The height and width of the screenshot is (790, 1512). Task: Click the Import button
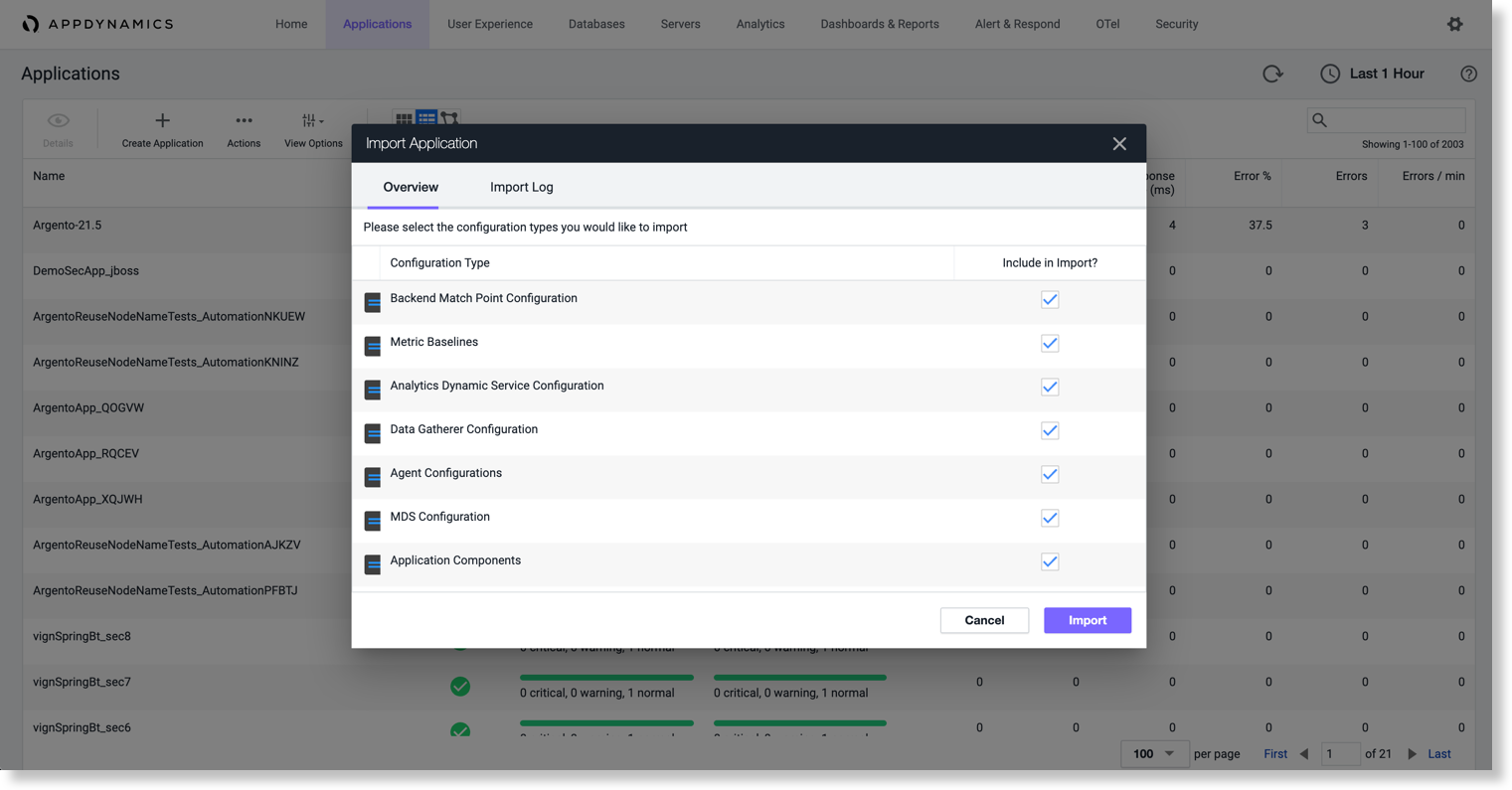tap(1088, 620)
